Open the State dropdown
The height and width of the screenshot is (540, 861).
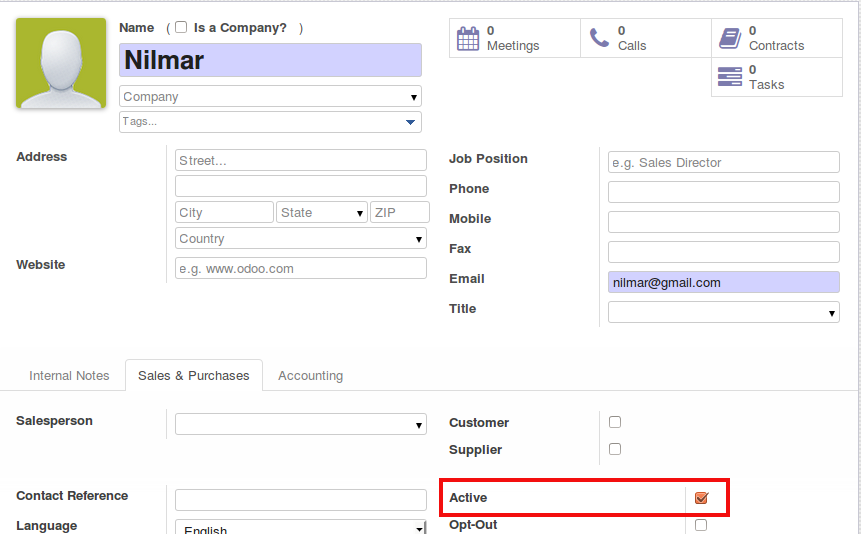(x=360, y=213)
